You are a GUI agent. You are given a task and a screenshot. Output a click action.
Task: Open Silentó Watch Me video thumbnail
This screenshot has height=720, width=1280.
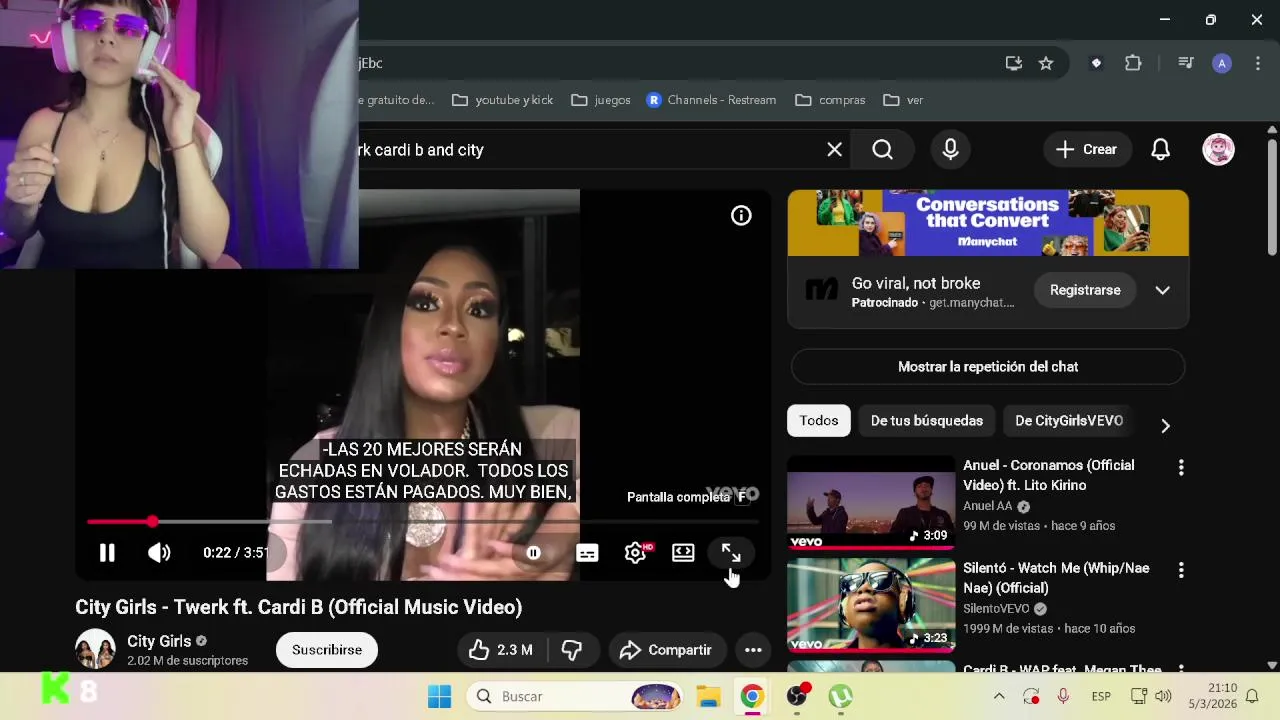[x=871, y=605]
